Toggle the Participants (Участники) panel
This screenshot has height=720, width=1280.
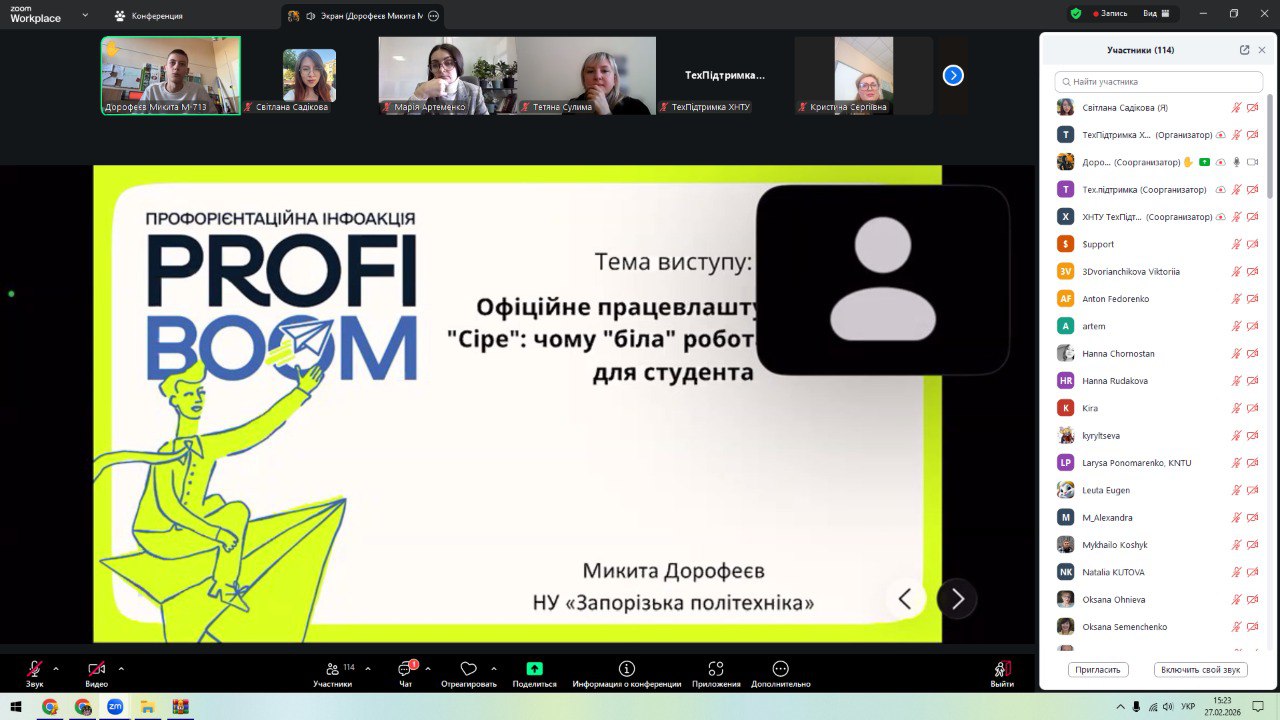(333, 669)
